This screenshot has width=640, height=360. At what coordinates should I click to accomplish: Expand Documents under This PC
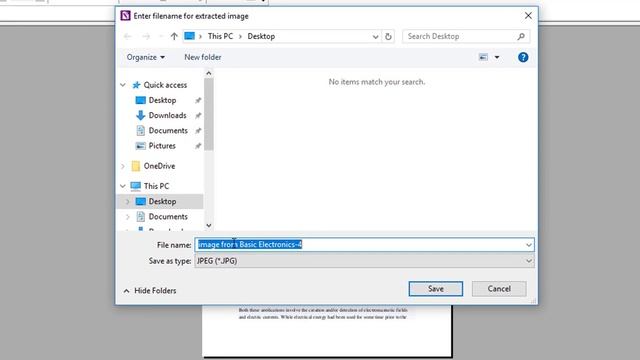tap(127, 217)
